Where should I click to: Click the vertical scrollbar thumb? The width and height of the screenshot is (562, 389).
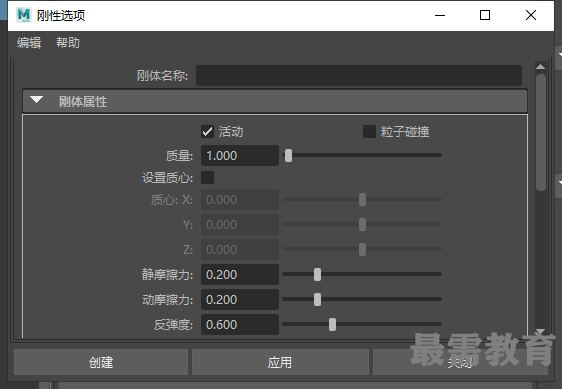pyautogui.click(x=541, y=132)
